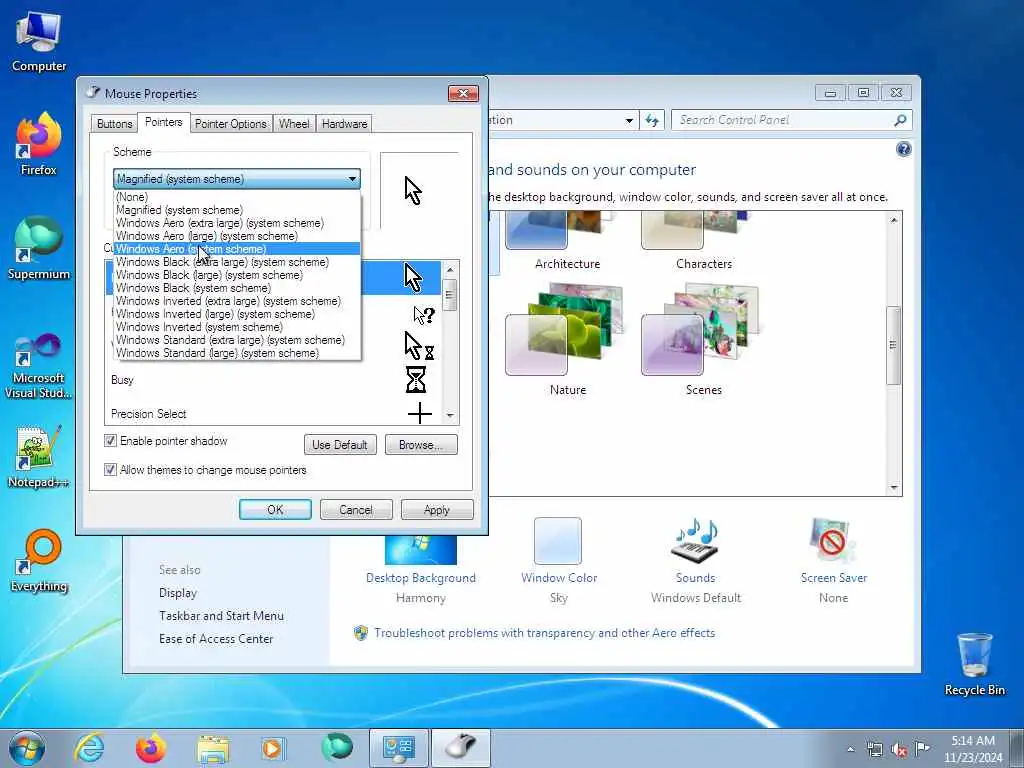Select the Busy pointer row

coord(273,379)
